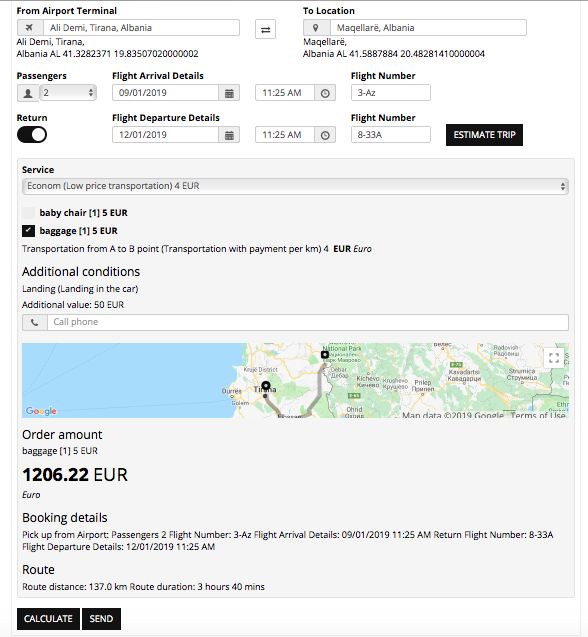Click the arrival Flight Number field 3-Az
This screenshot has height=637, width=588.
pos(391,93)
